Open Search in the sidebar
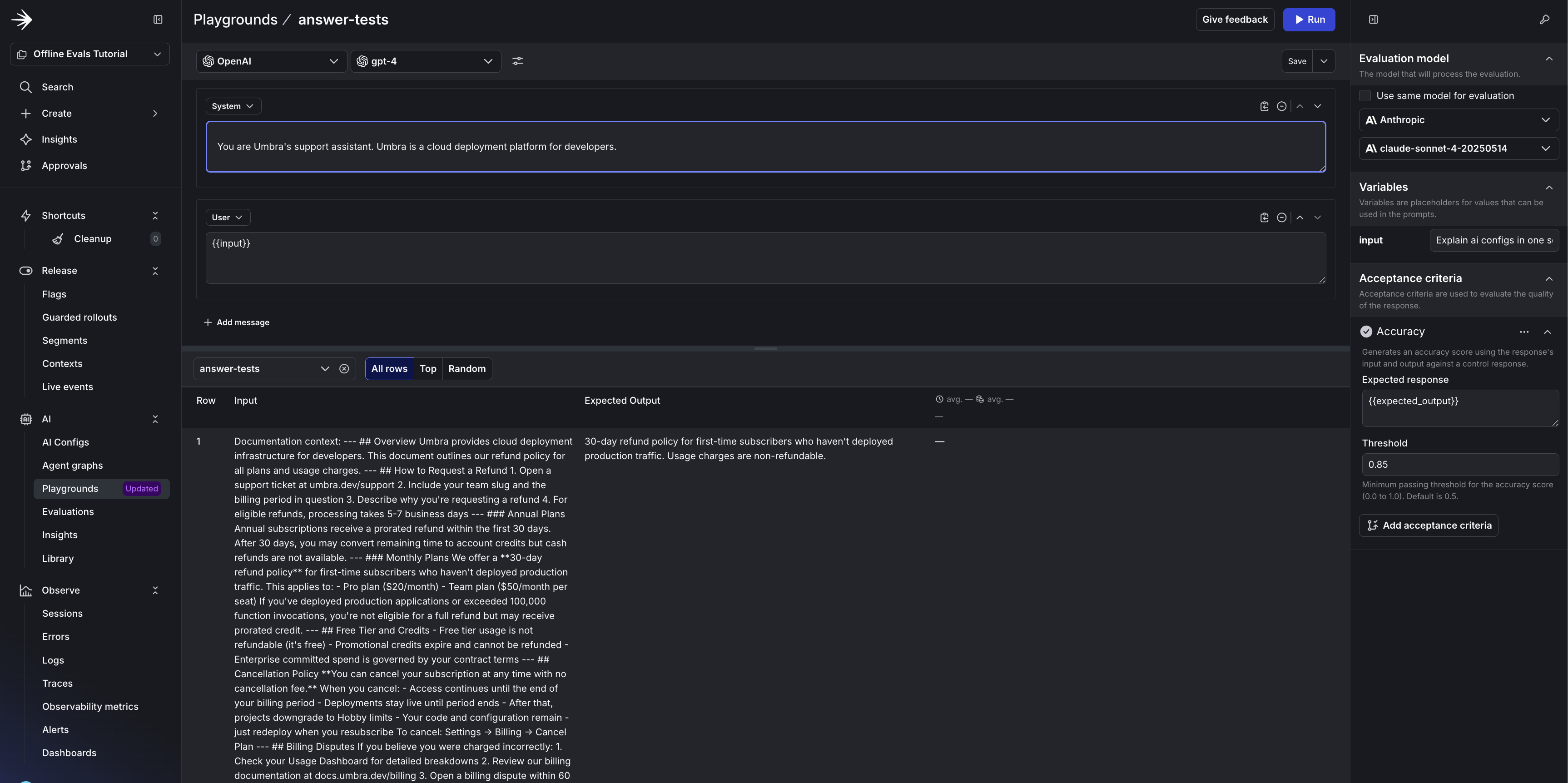The width and height of the screenshot is (1568, 783). click(57, 86)
